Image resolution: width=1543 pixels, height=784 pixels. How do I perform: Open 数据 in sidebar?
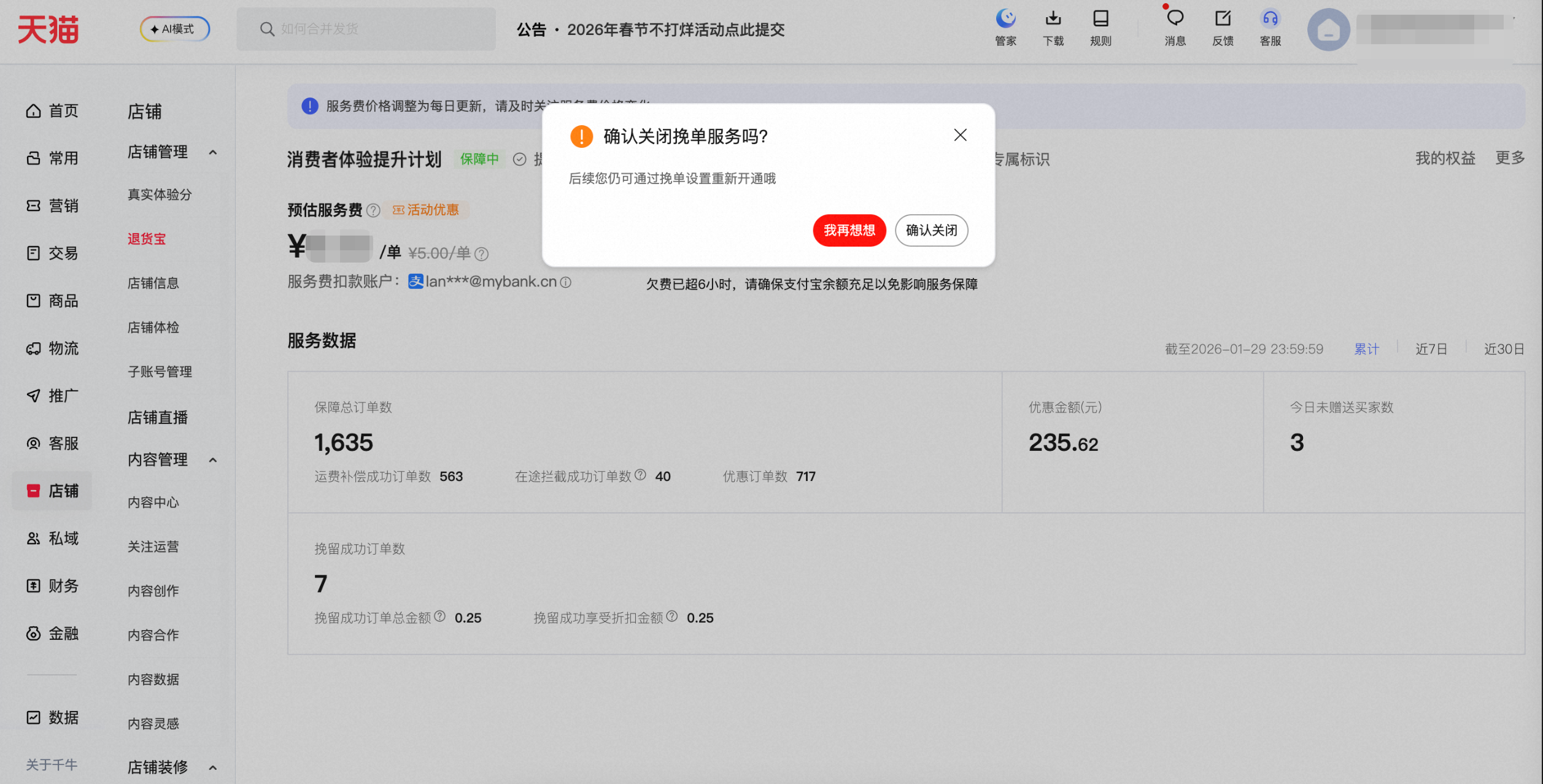pyautogui.click(x=52, y=717)
